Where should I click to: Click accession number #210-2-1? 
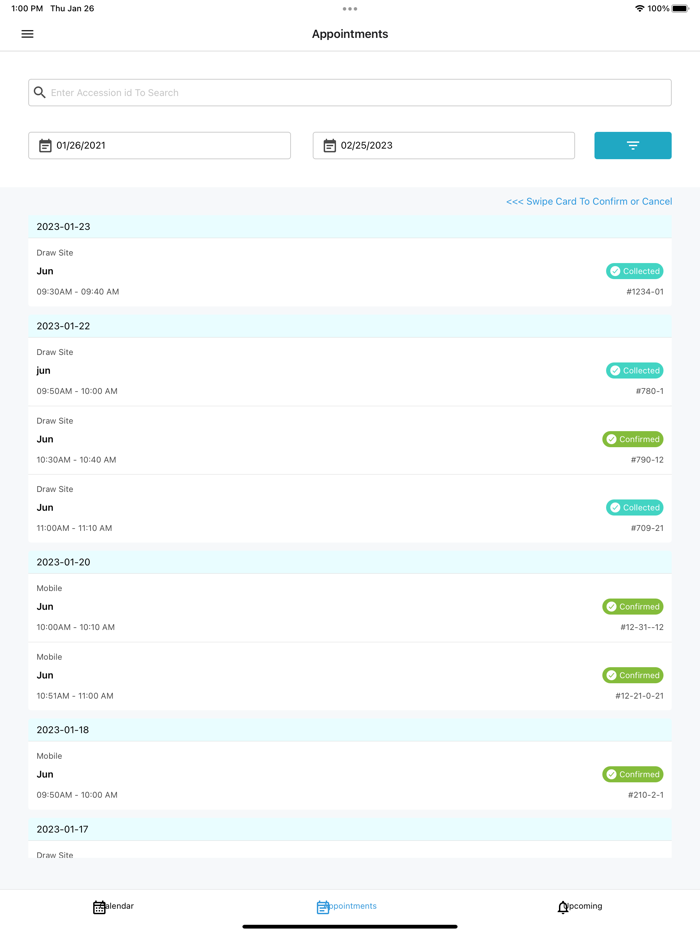click(x=646, y=795)
